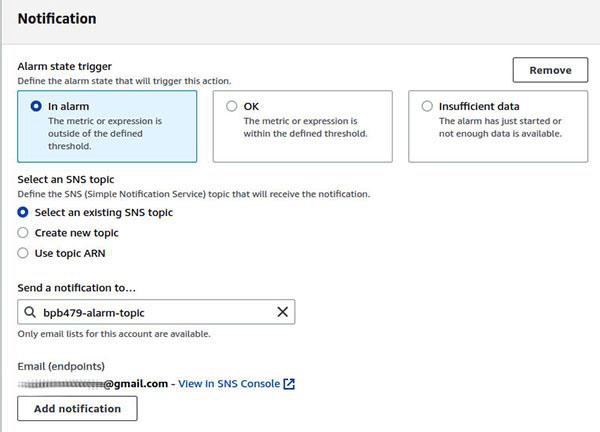The height and width of the screenshot is (432, 600).
Task: Select the Insufficient data radio button
Action: 427,106
